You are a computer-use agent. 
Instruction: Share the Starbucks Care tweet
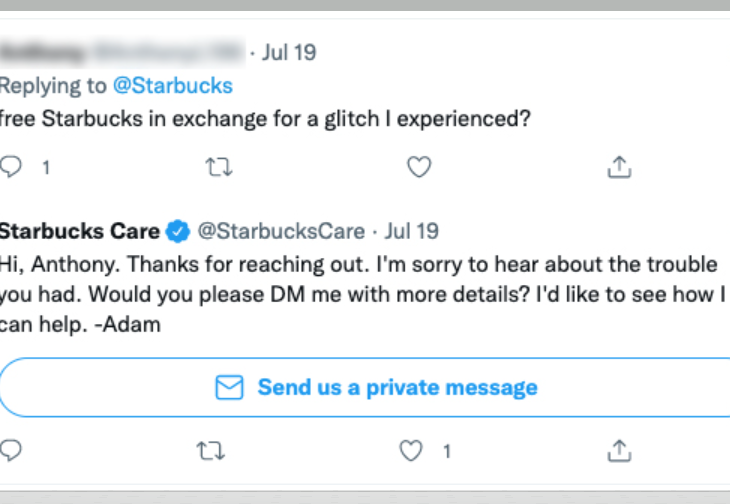pyautogui.click(x=619, y=450)
